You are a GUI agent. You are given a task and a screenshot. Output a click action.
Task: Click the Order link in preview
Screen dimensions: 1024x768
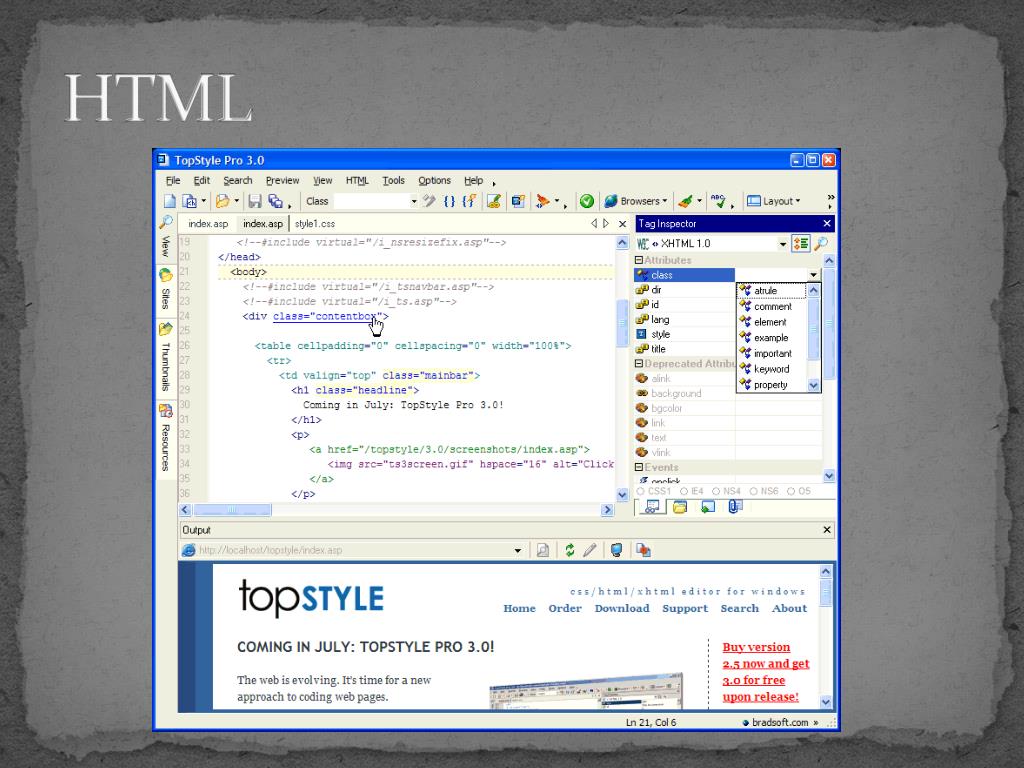click(x=565, y=609)
